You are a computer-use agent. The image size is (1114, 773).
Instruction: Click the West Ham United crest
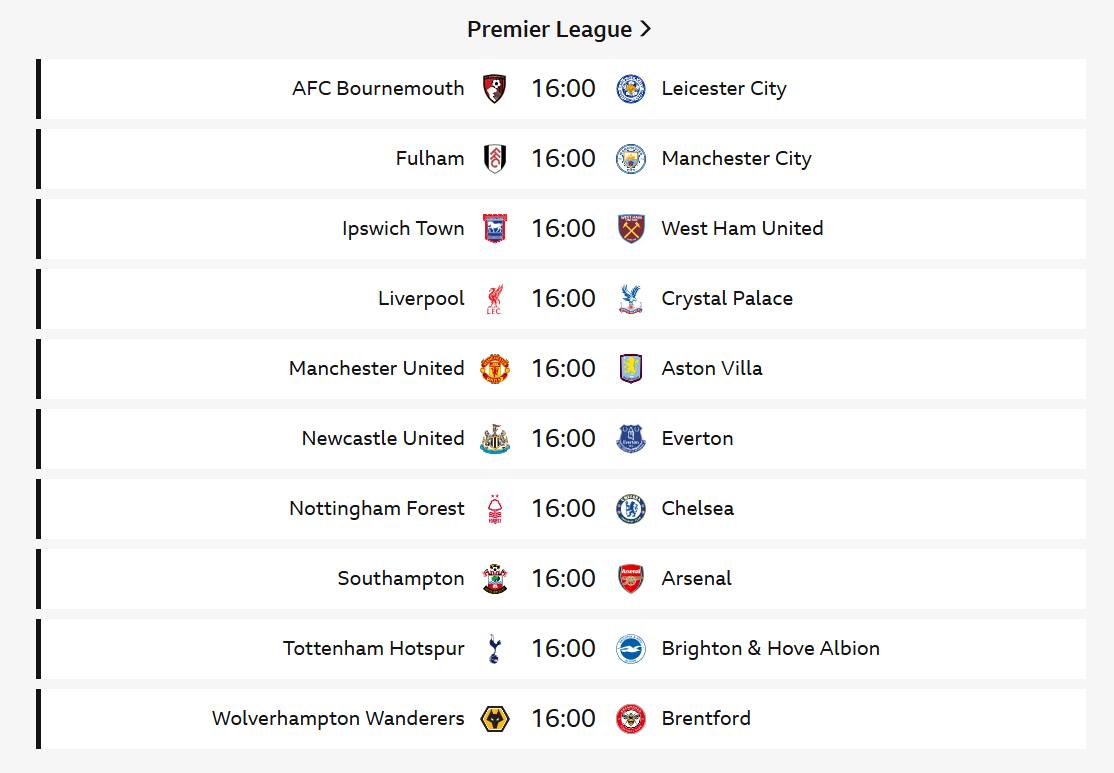[631, 228]
